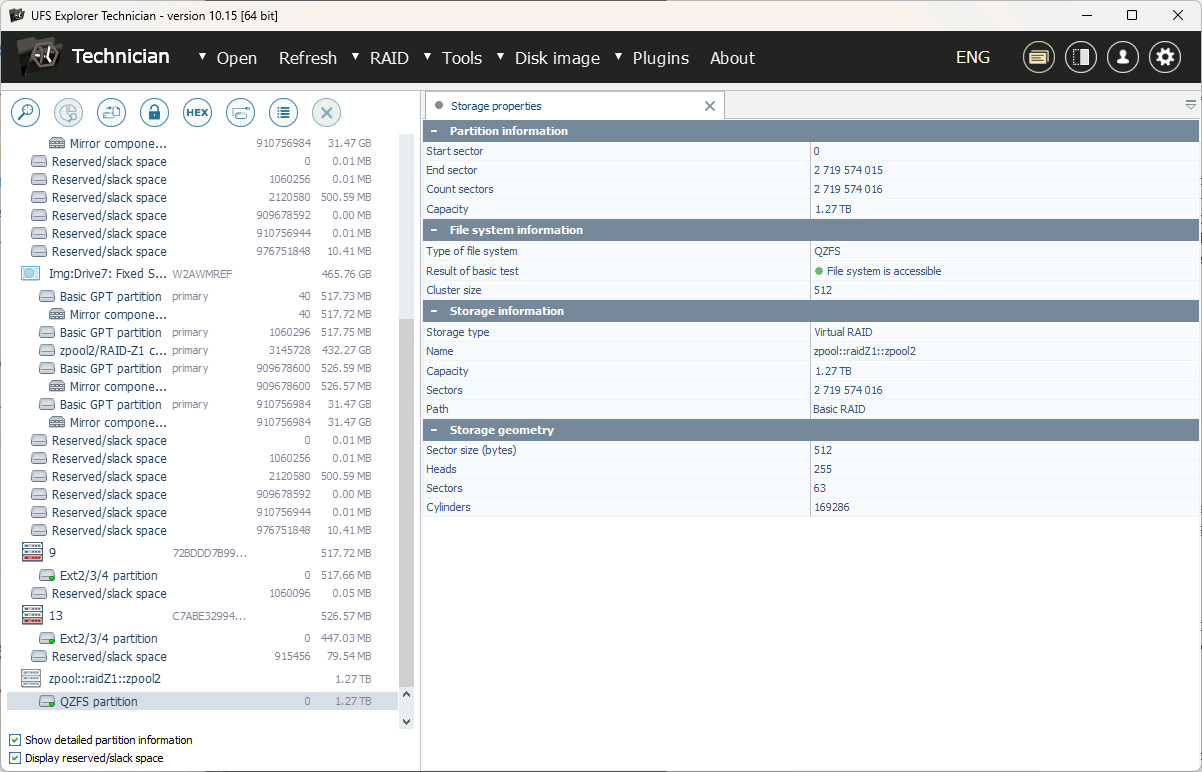Disable Display reserved/slack space
1202x772 pixels.
click(14, 758)
